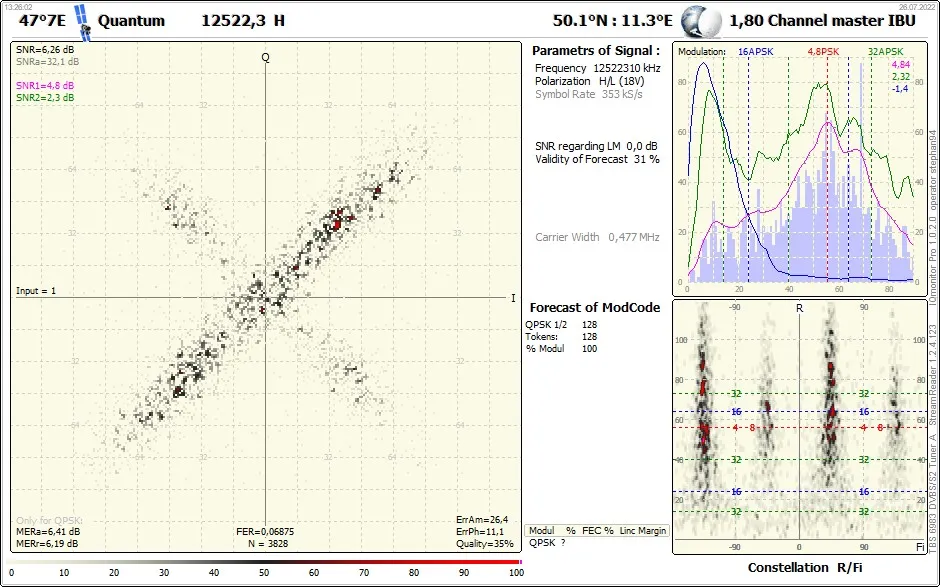Select the 4,8PSK modulation label
This screenshot has height=587, width=940.
click(823, 52)
